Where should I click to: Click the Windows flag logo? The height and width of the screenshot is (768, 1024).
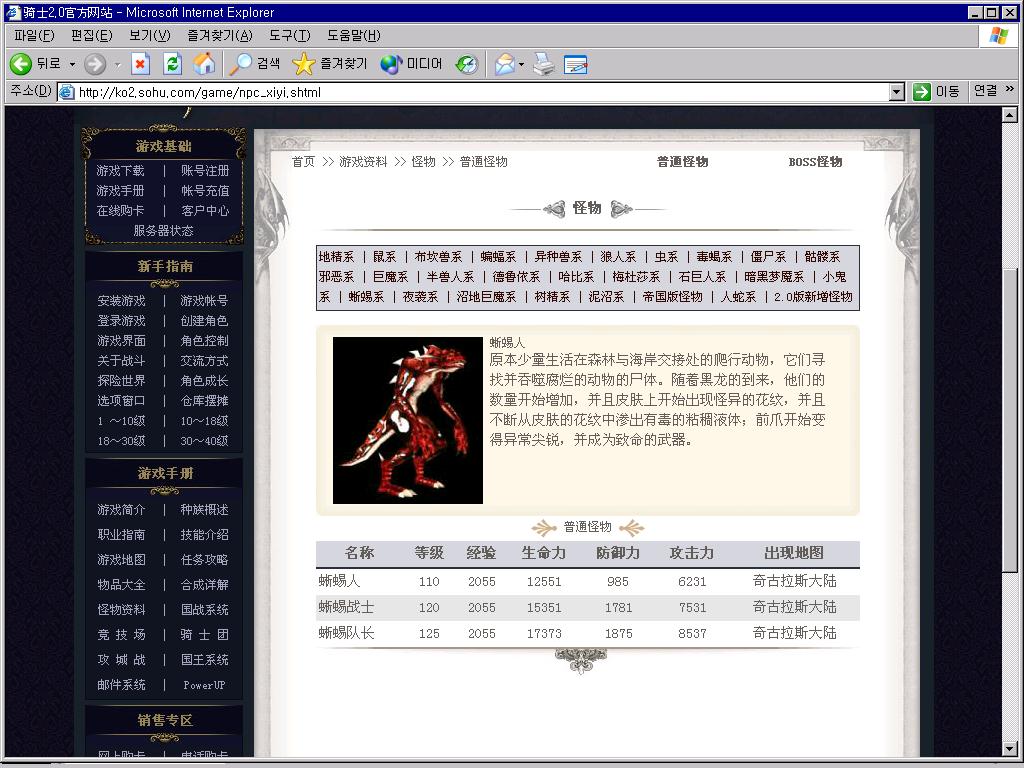999,35
